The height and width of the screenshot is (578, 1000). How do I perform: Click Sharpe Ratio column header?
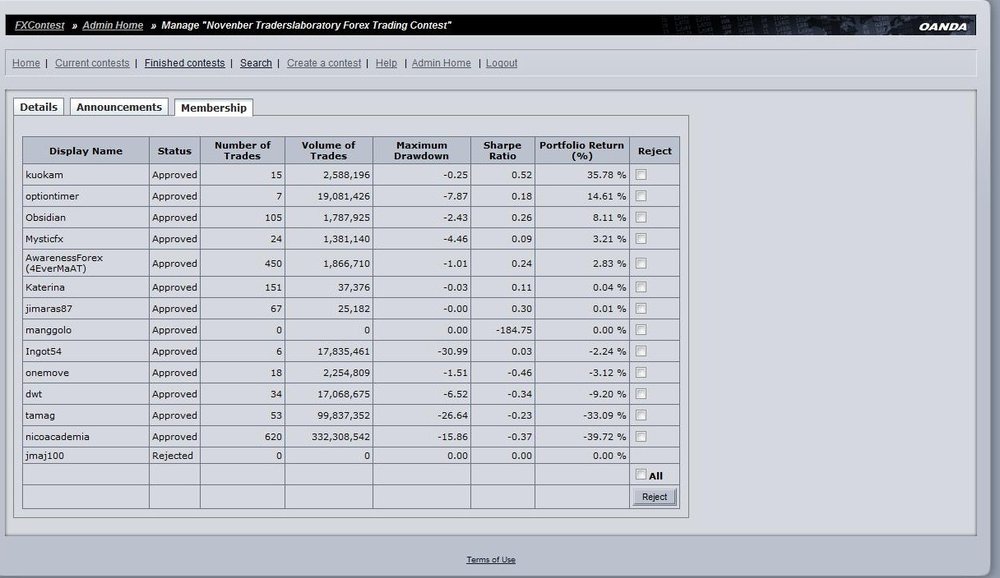[503, 151]
